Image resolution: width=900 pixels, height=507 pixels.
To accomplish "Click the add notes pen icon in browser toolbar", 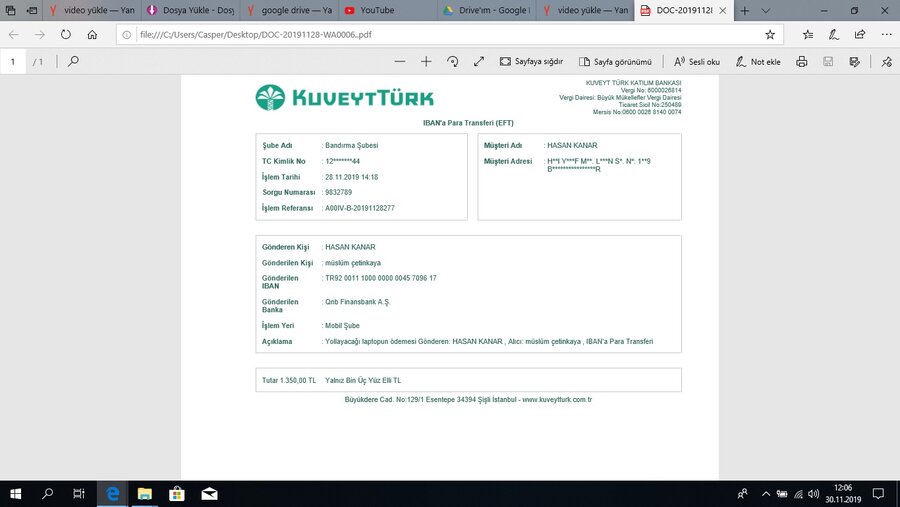I will (834, 34).
